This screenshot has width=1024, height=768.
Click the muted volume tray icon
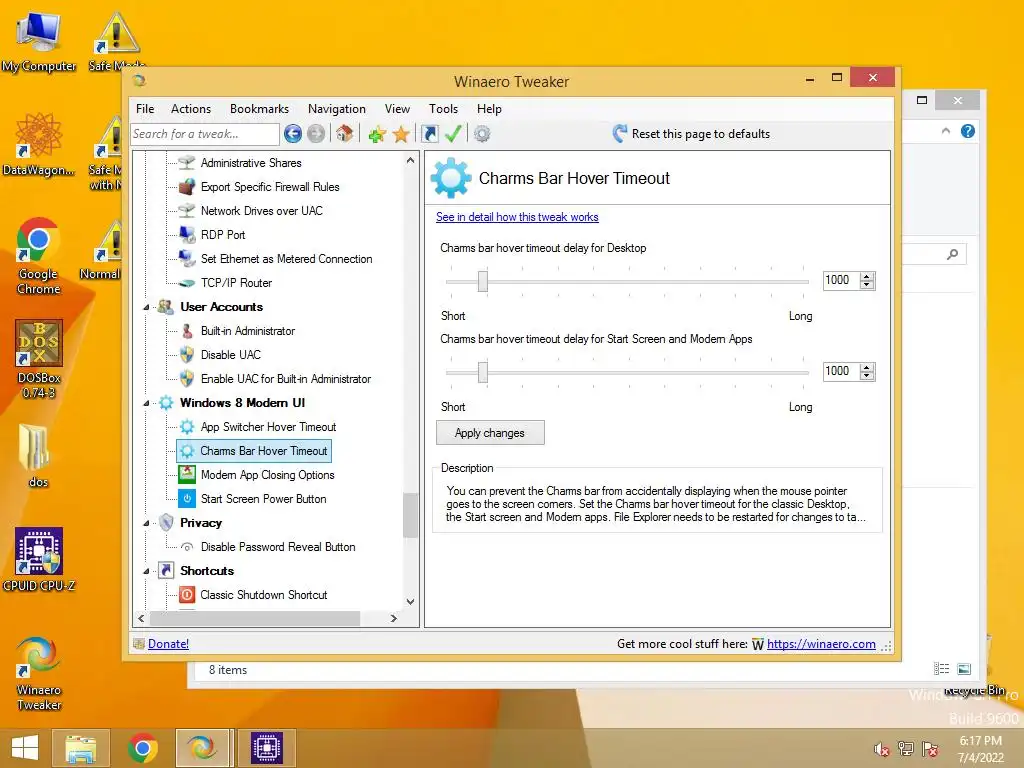tap(882, 750)
